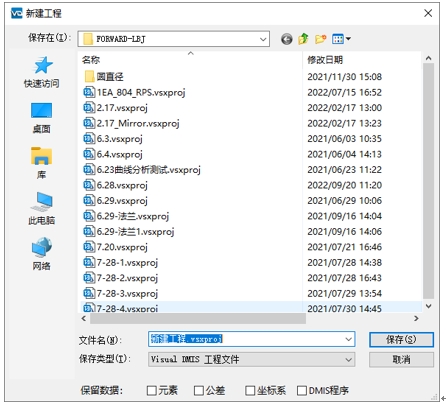Click the 保存(S) button
The image size is (446, 407).
[401, 340]
